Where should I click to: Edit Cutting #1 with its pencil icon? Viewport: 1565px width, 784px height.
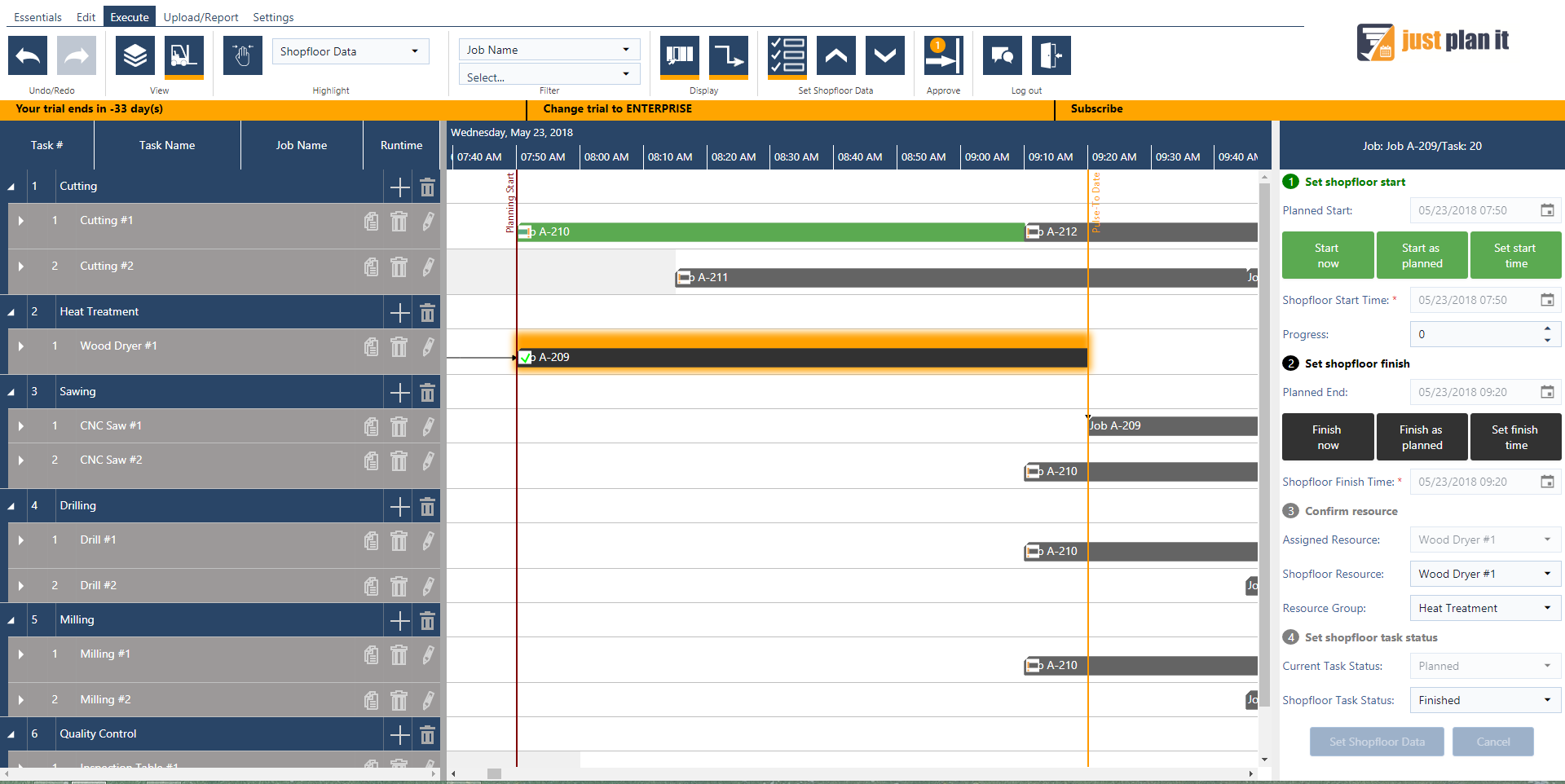coord(428,221)
